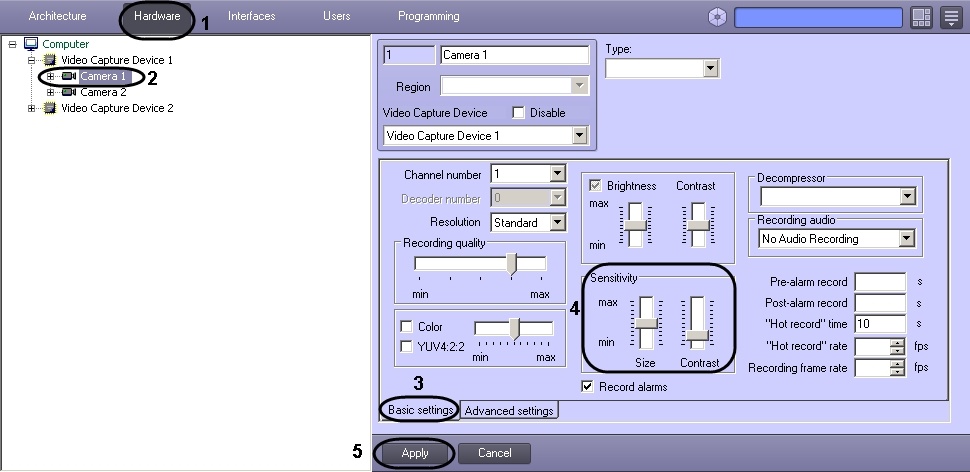Click the camera name field Camera 1
The width and height of the screenshot is (970, 472).
coord(515,55)
